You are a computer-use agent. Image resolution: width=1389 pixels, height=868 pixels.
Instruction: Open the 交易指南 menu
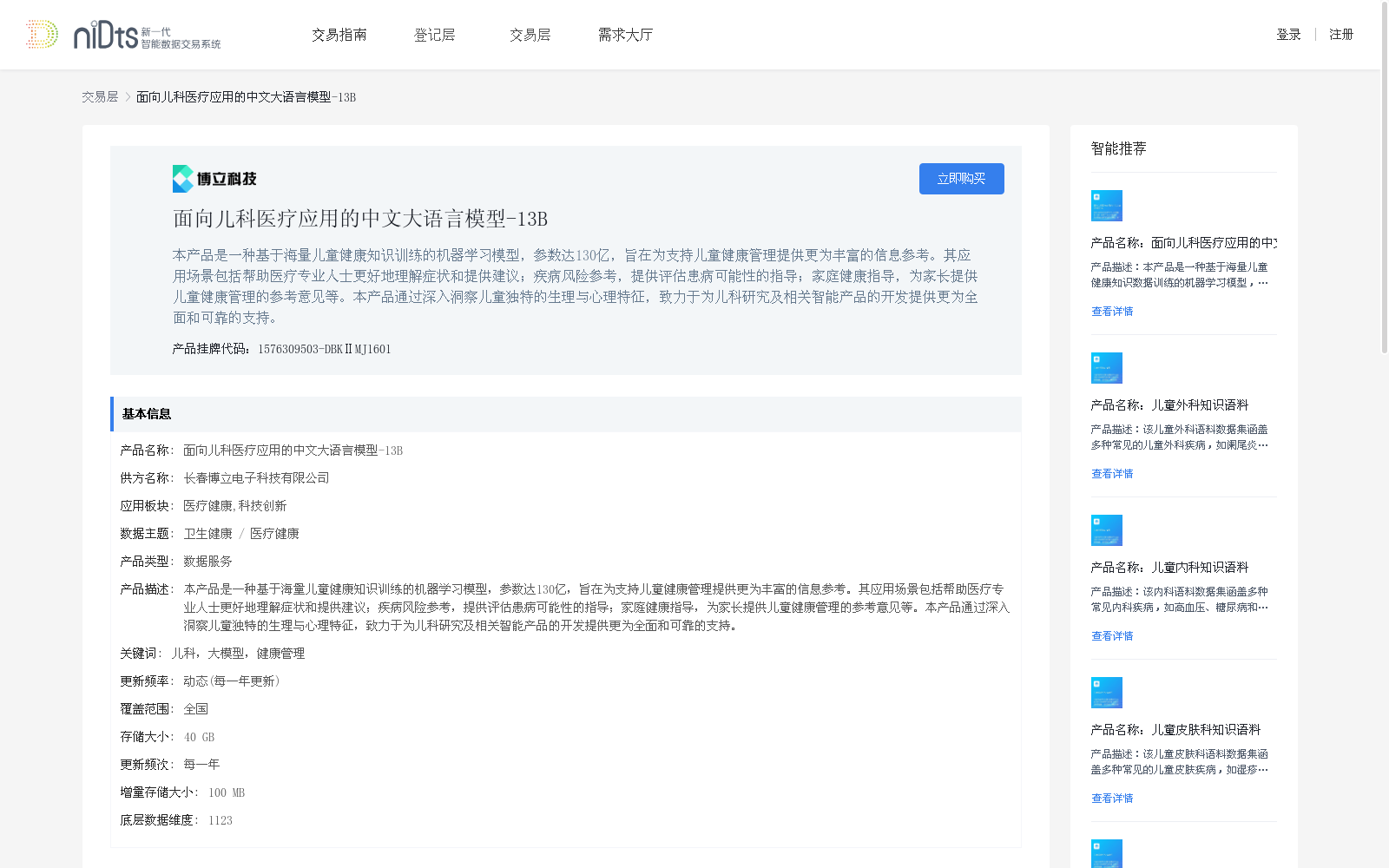point(339,35)
